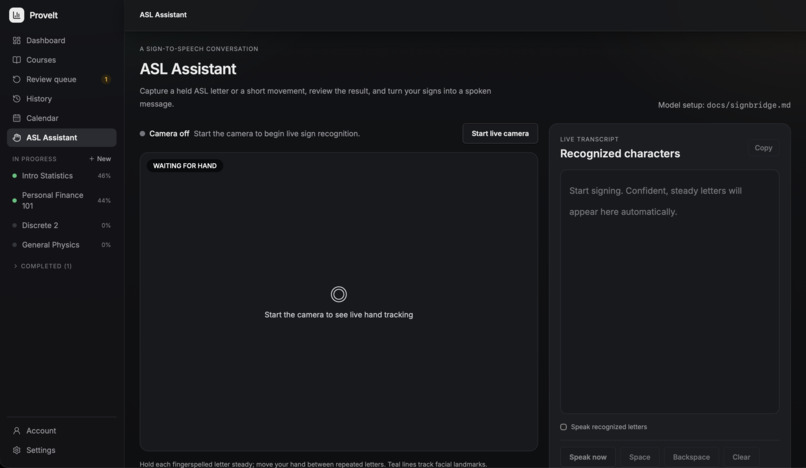Viewport: 806px width, 468px height.
Task: Clear the transcript
Action: (x=741, y=457)
